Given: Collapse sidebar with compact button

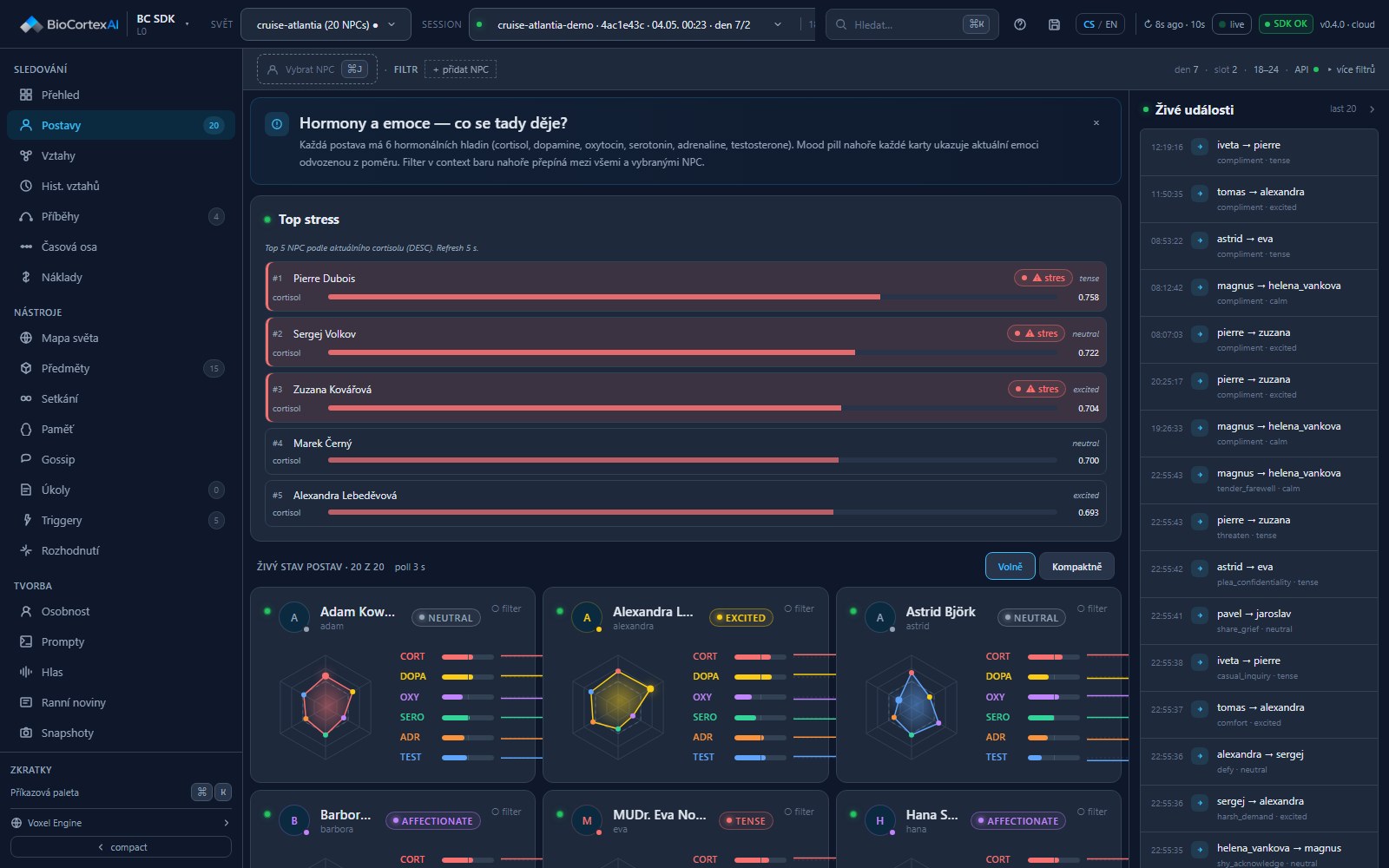Looking at the screenshot, I should [x=121, y=847].
